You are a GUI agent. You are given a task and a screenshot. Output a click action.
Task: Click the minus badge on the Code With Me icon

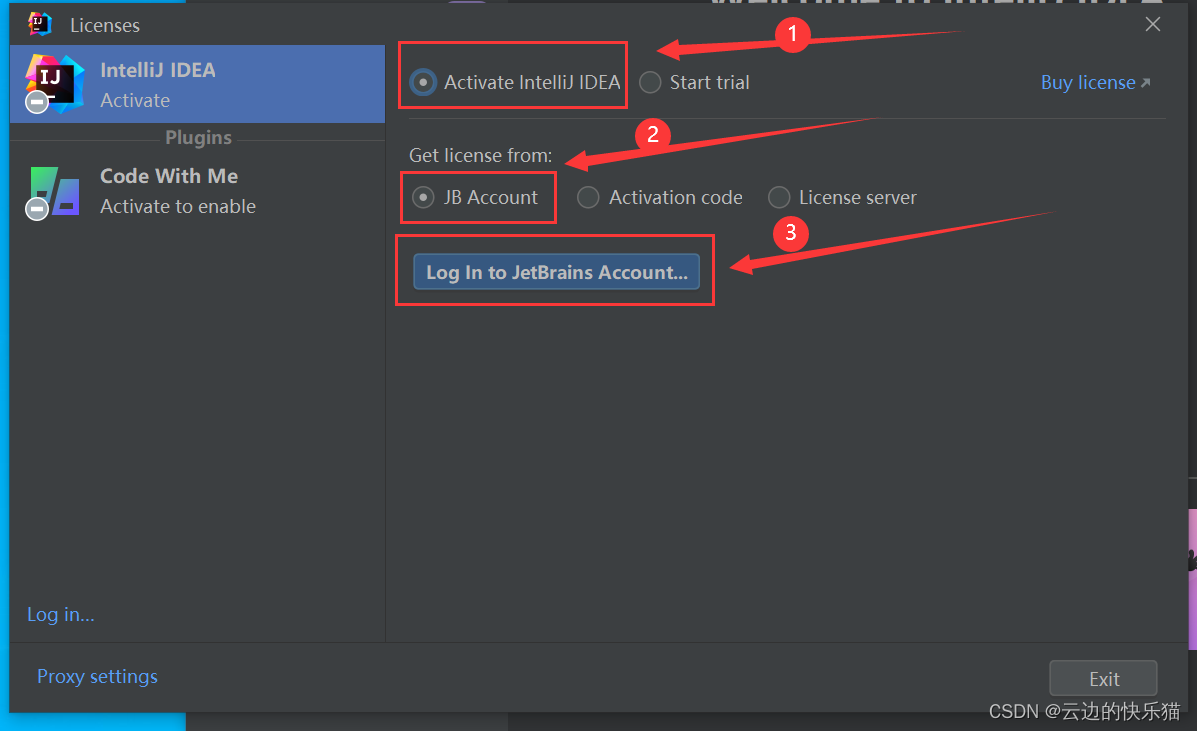click(x=37, y=208)
